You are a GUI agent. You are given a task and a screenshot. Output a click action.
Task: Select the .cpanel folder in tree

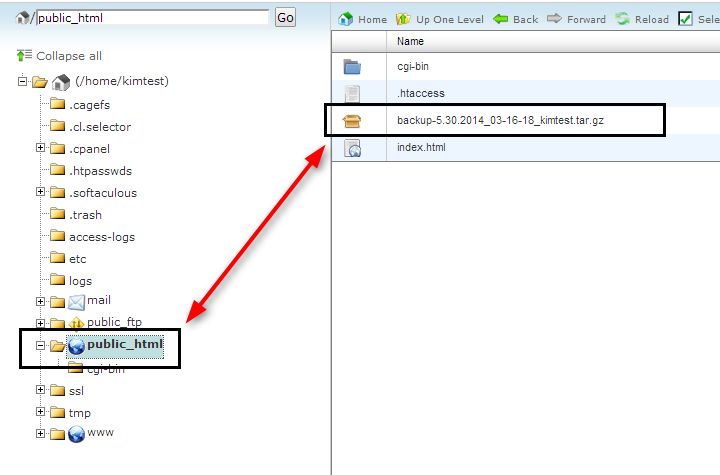point(90,149)
